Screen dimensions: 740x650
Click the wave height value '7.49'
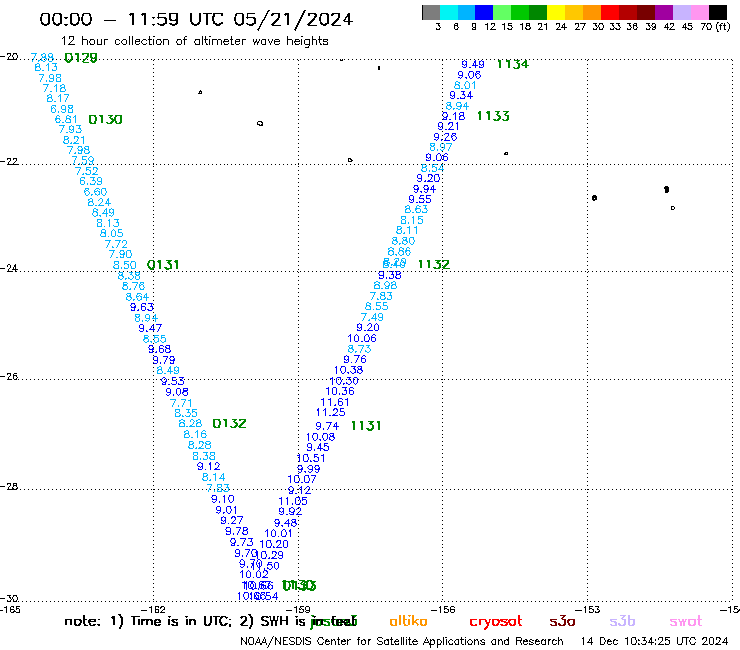pyautogui.click(x=372, y=317)
